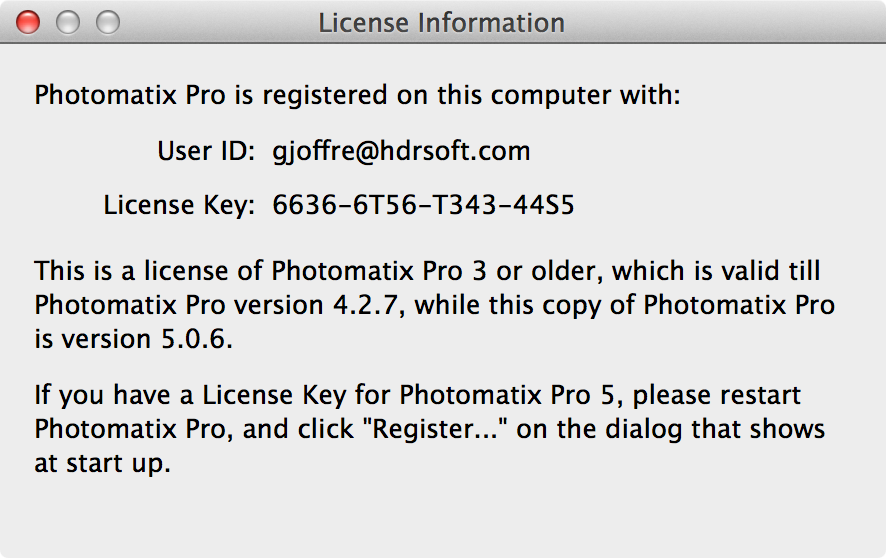Select the license key 6636-6T56-T343-44S5

coord(423,204)
